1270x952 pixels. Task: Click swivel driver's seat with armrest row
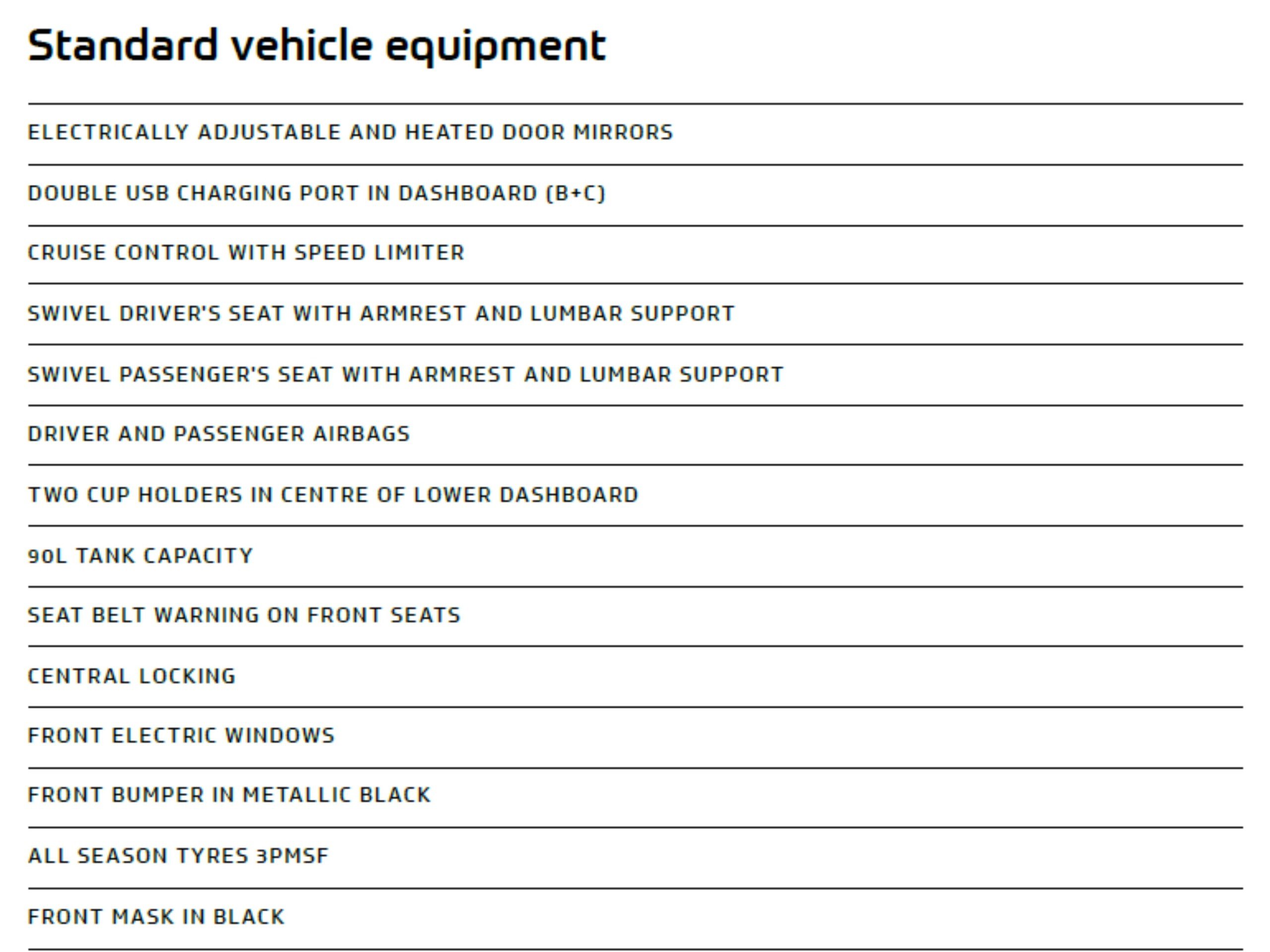(x=635, y=314)
